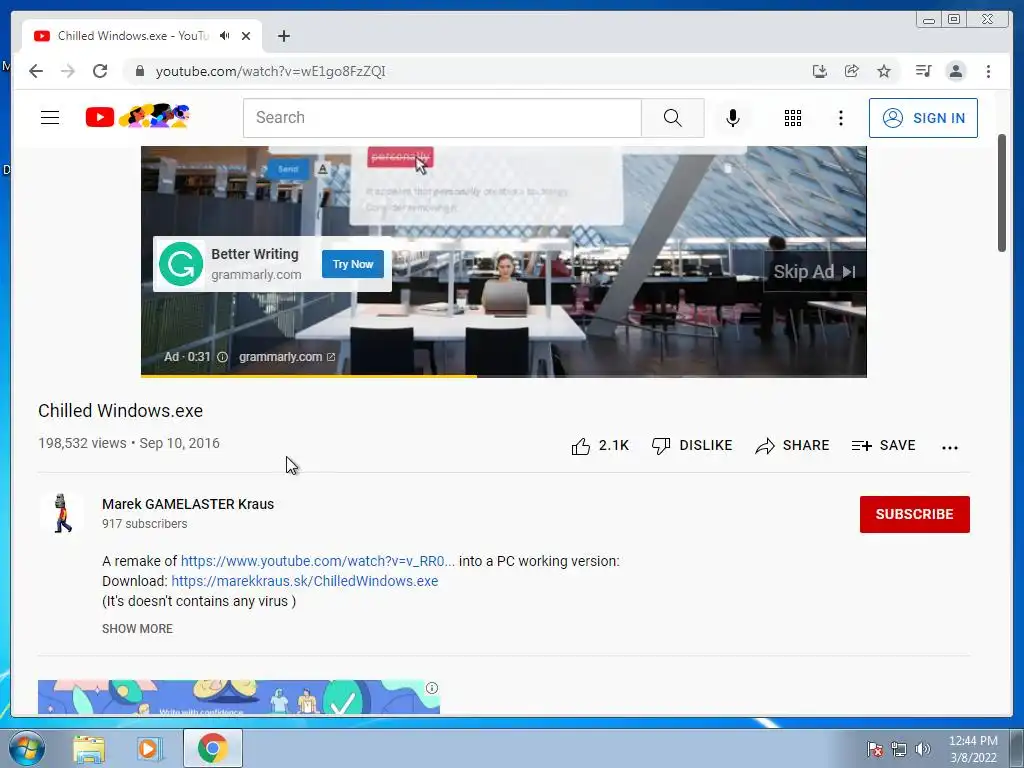The height and width of the screenshot is (768, 1024).
Task: Bookmark this page with the star icon
Action: click(884, 71)
